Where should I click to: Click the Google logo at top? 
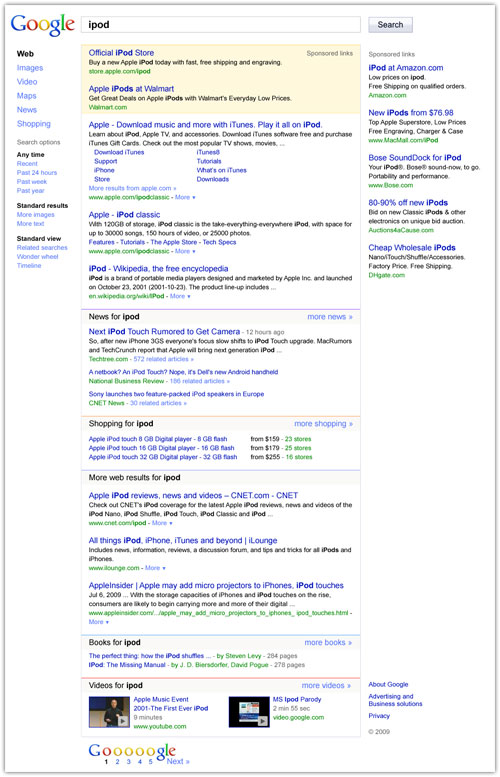click(x=43, y=25)
